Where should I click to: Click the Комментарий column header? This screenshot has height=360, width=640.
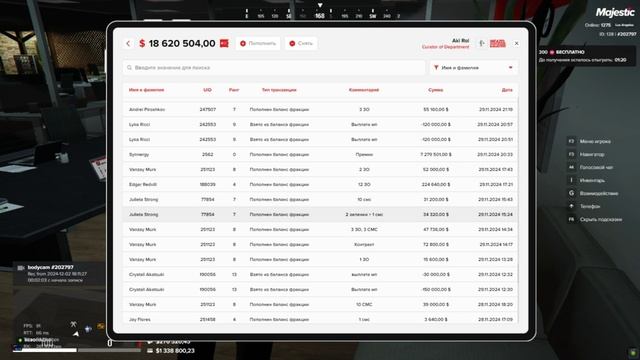tap(364, 90)
